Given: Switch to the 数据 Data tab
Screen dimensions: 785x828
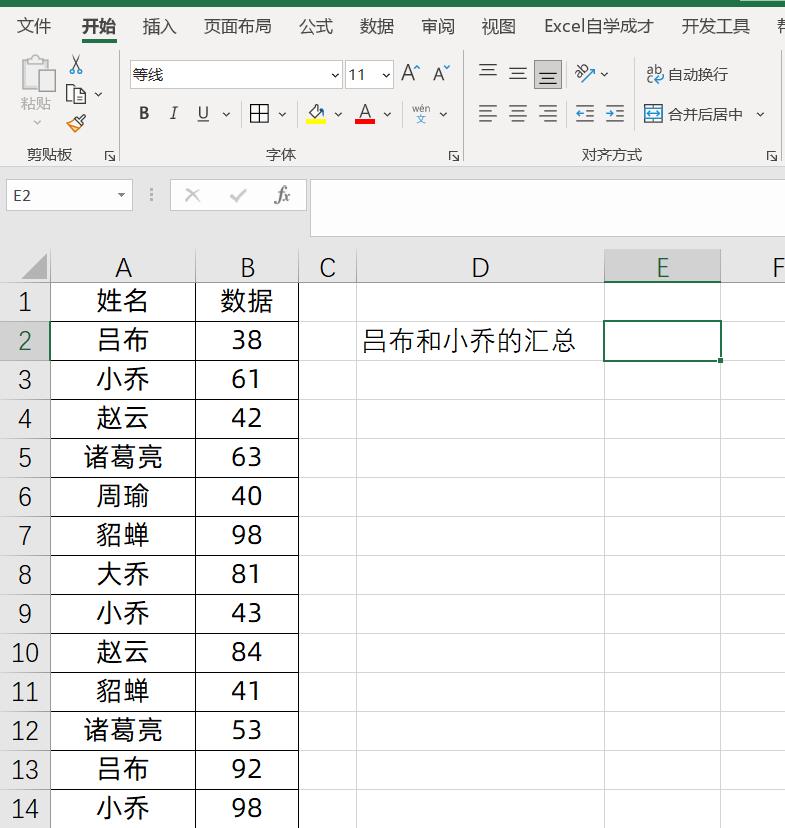Looking at the screenshot, I should point(376,26).
